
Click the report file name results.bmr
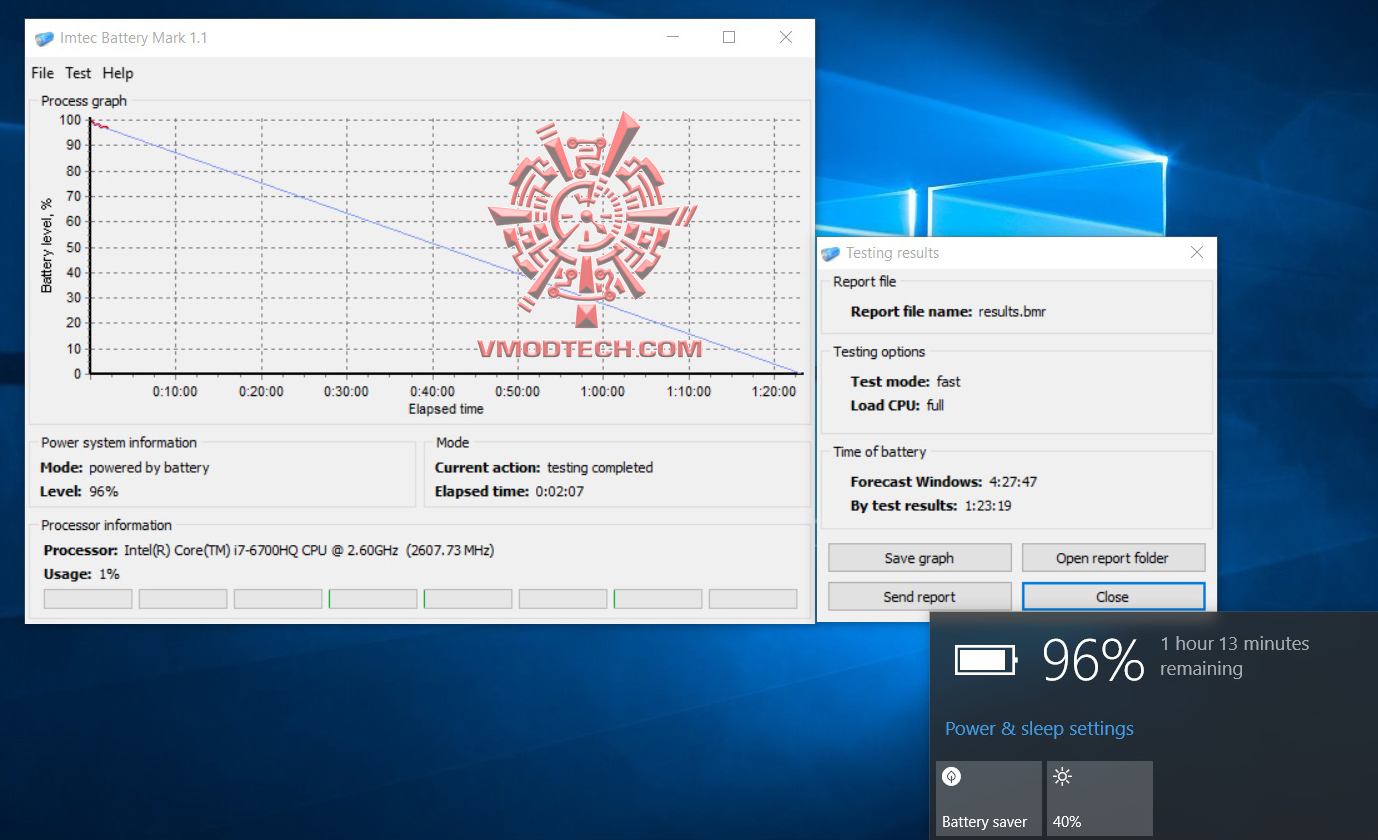tap(1013, 311)
